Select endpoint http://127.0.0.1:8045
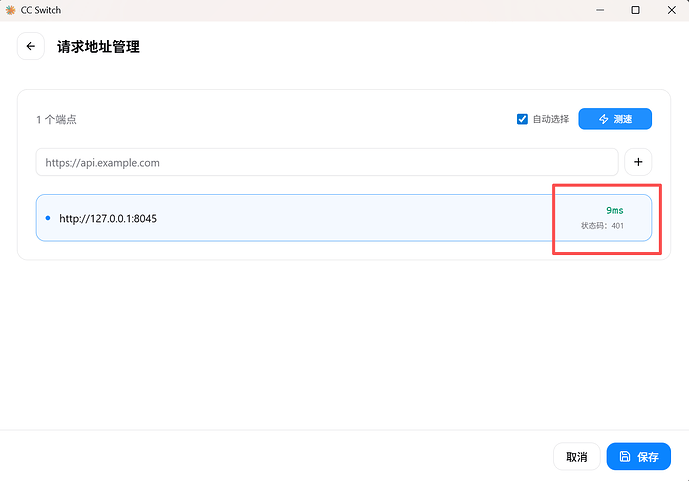689x481 pixels. pos(344,218)
